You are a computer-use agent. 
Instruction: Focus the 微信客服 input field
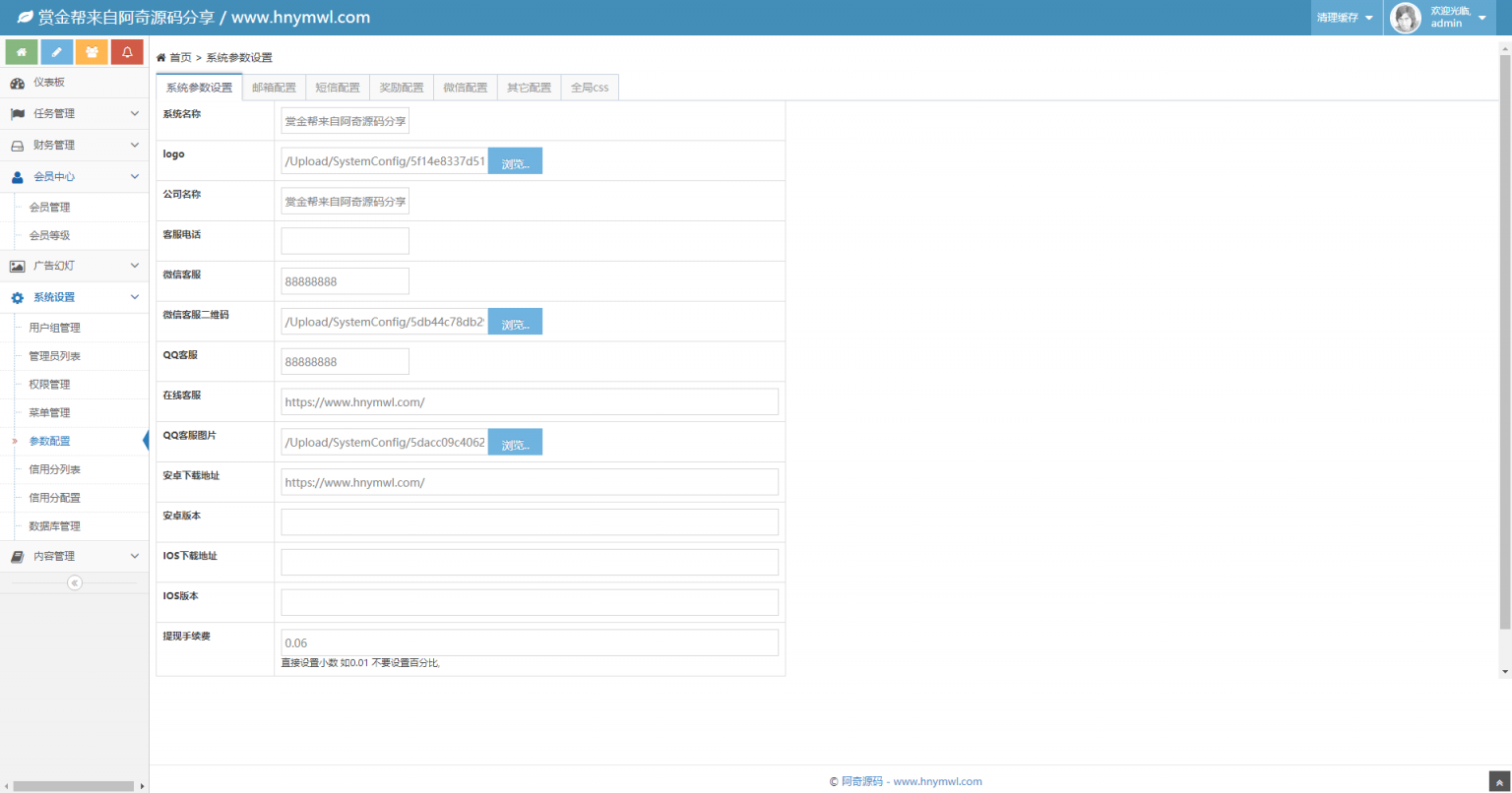coord(345,281)
